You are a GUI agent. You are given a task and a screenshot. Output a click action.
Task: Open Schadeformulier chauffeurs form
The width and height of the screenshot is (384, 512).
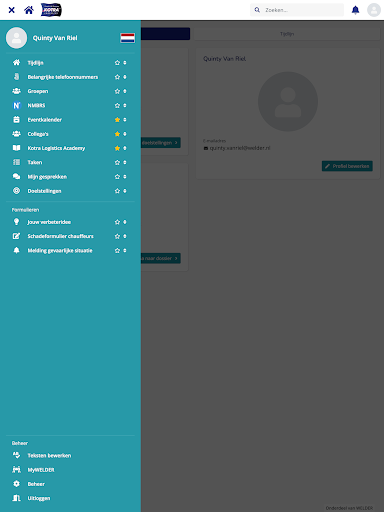tap(60, 236)
